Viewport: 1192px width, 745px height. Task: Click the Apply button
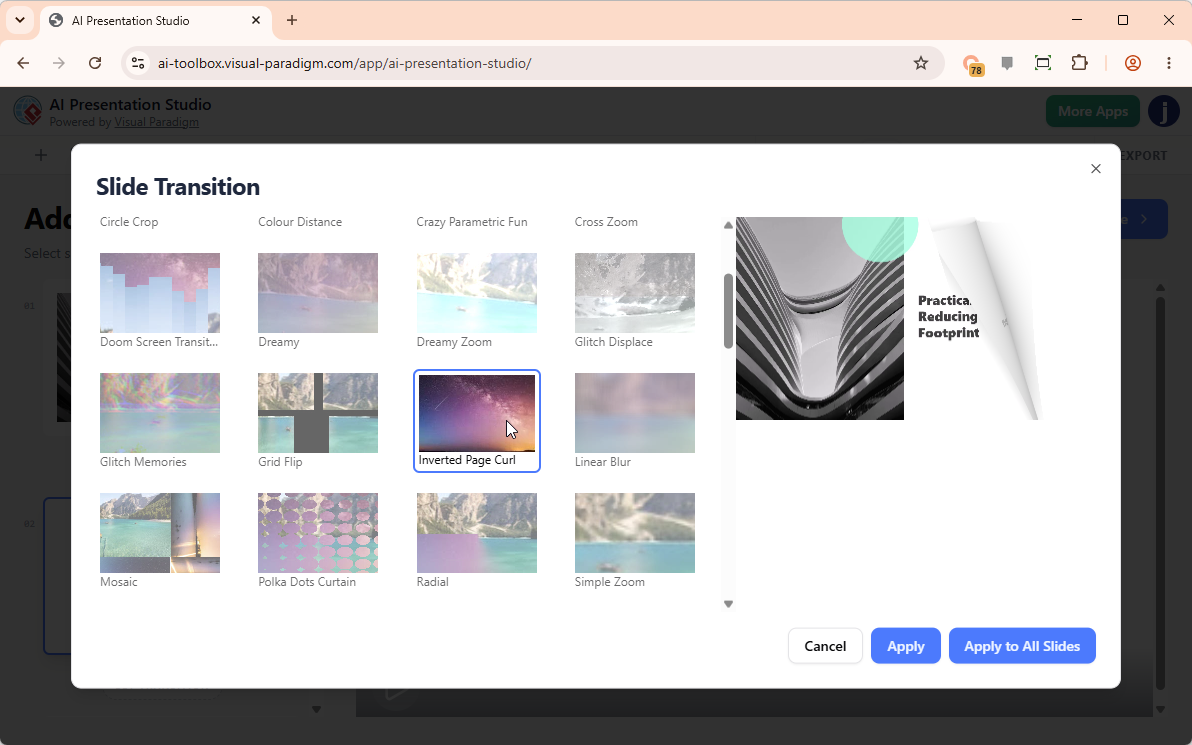point(905,646)
